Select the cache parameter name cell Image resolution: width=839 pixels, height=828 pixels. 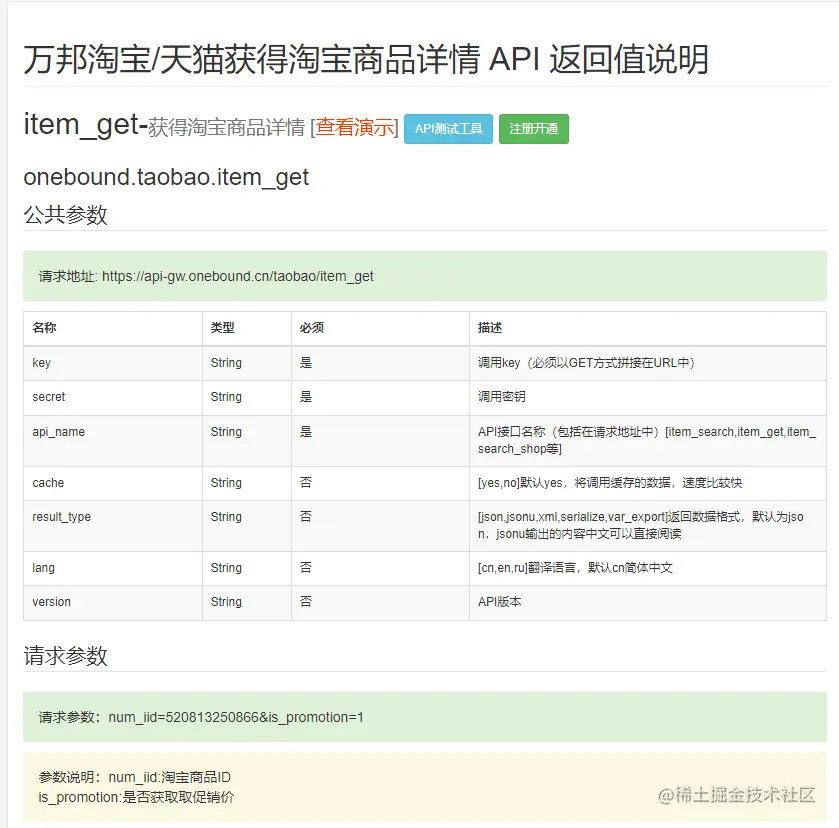tap(113, 483)
